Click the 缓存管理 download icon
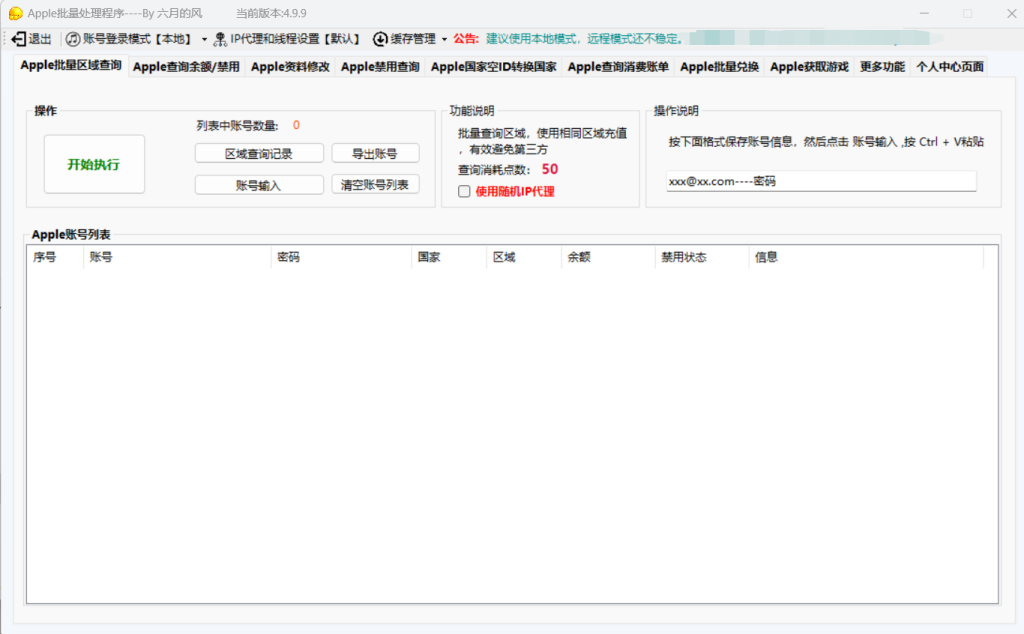 (x=380, y=39)
